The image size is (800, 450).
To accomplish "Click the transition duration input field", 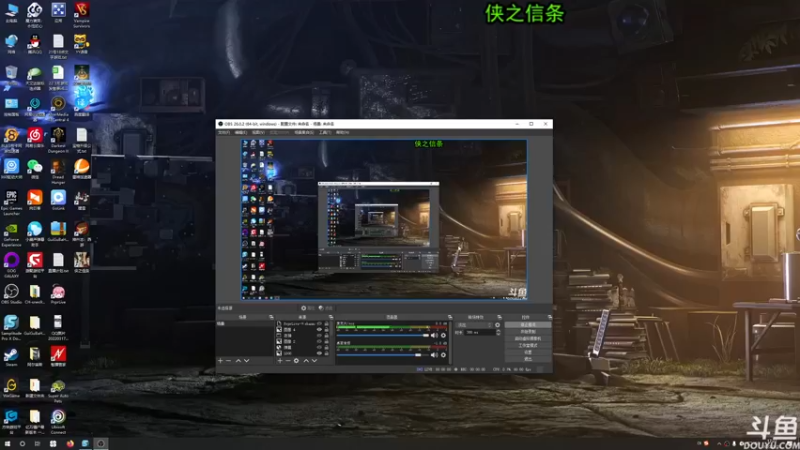I will point(480,332).
